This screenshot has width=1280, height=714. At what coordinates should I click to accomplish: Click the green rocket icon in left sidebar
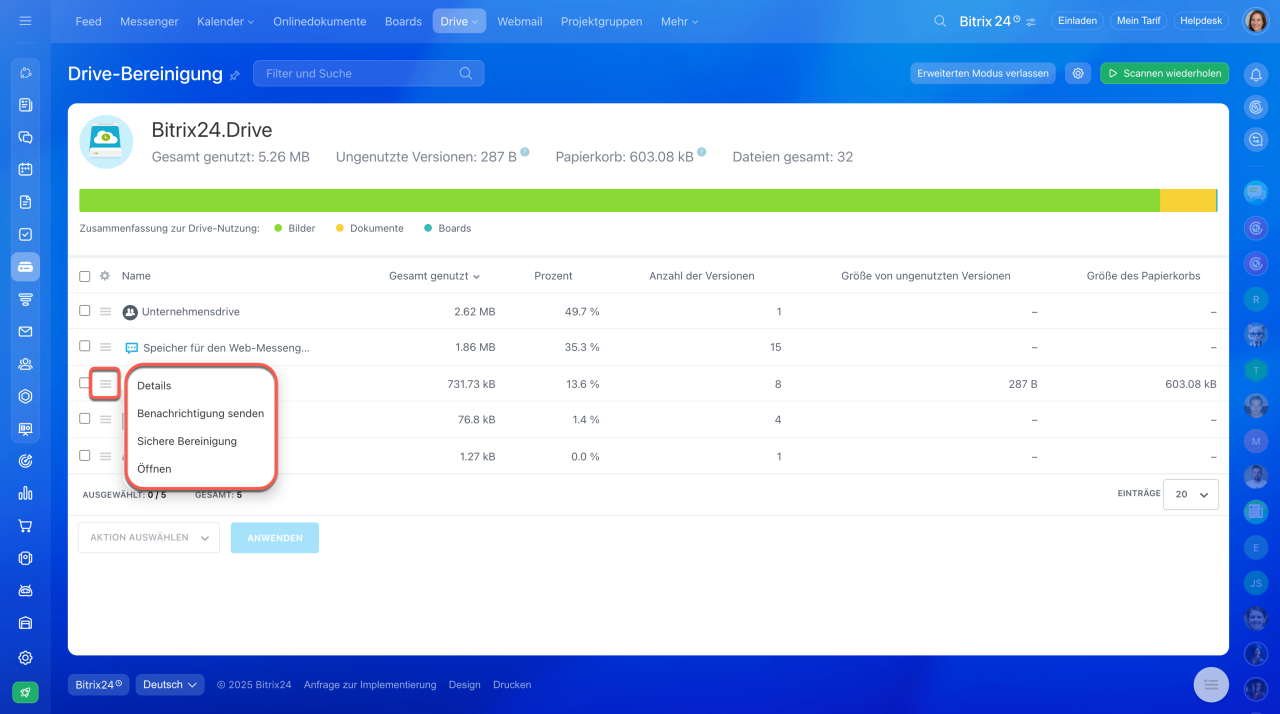pyautogui.click(x=26, y=692)
